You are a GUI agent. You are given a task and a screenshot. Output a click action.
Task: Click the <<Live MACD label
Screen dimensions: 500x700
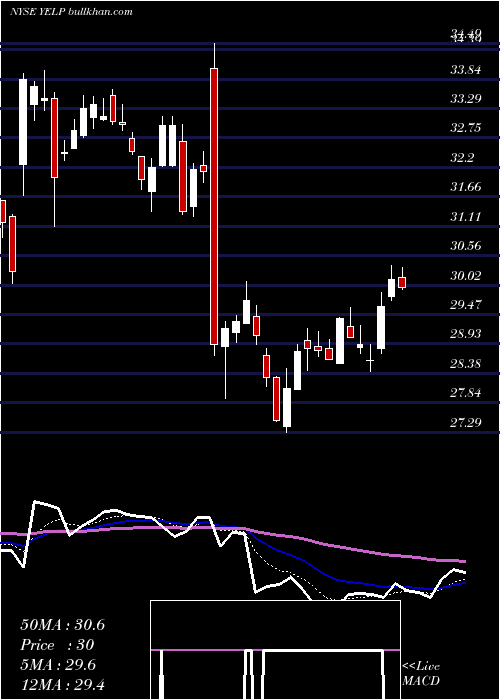tap(421, 673)
